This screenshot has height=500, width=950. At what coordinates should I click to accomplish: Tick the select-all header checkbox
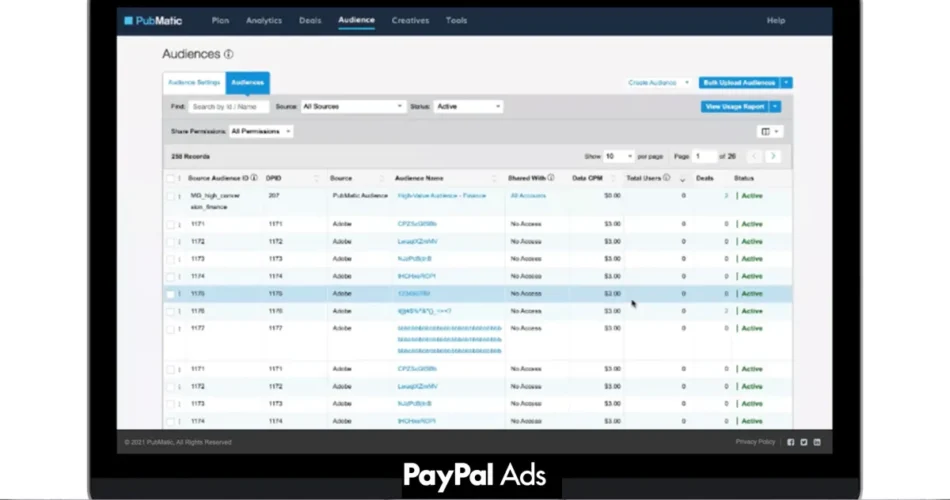170,179
